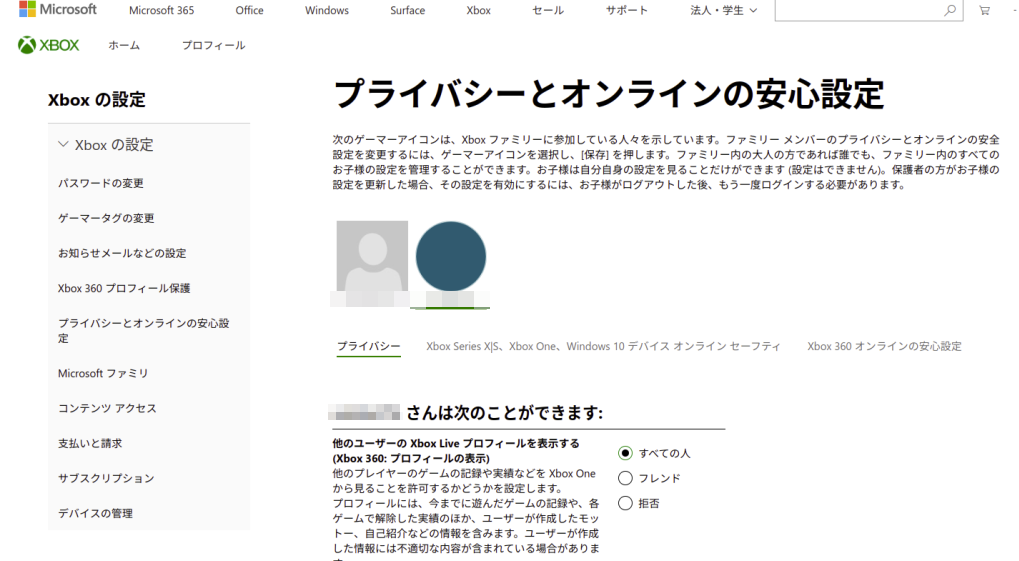Click the search magnifier icon
Image resolution: width=1019 pixels, height=561 pixels.
[x=949, y=10]
